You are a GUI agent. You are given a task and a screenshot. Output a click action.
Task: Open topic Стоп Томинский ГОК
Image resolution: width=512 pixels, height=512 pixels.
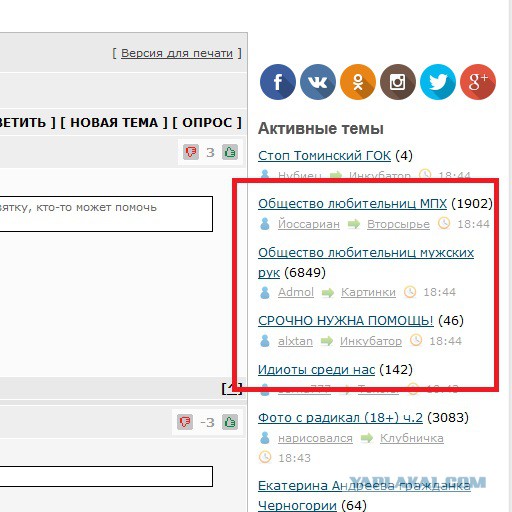pyautogui.click(x=324, y=156)
